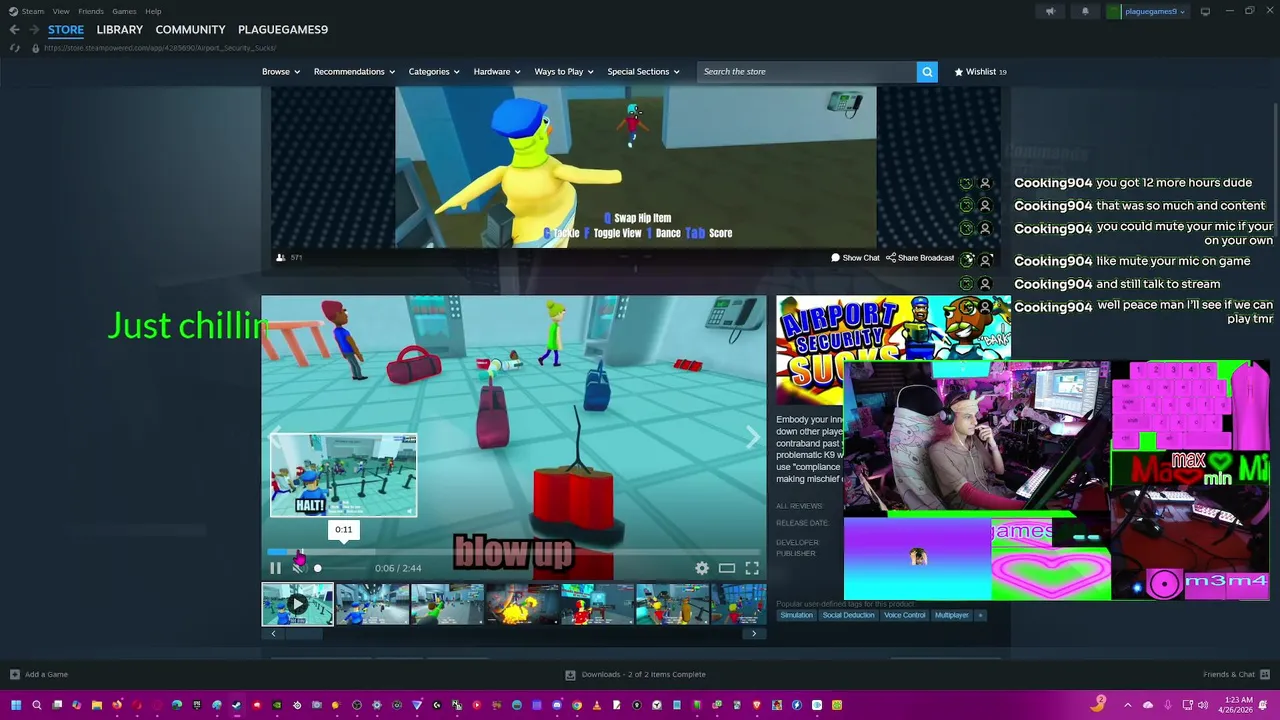Click Share Broadcast button

coord(920,258)
